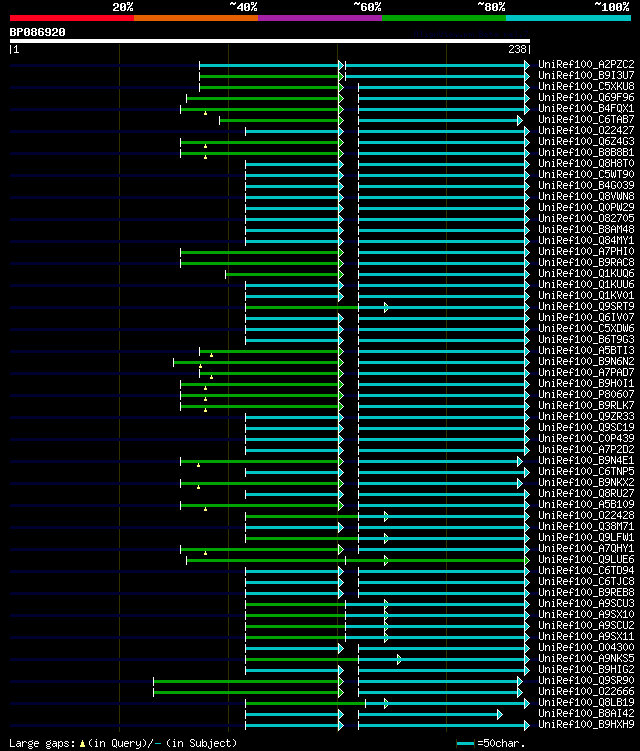This screenshot has height=751, width=640.
Task: Select the UniRef100_Q38M71 label
Action: click(586, 527)
